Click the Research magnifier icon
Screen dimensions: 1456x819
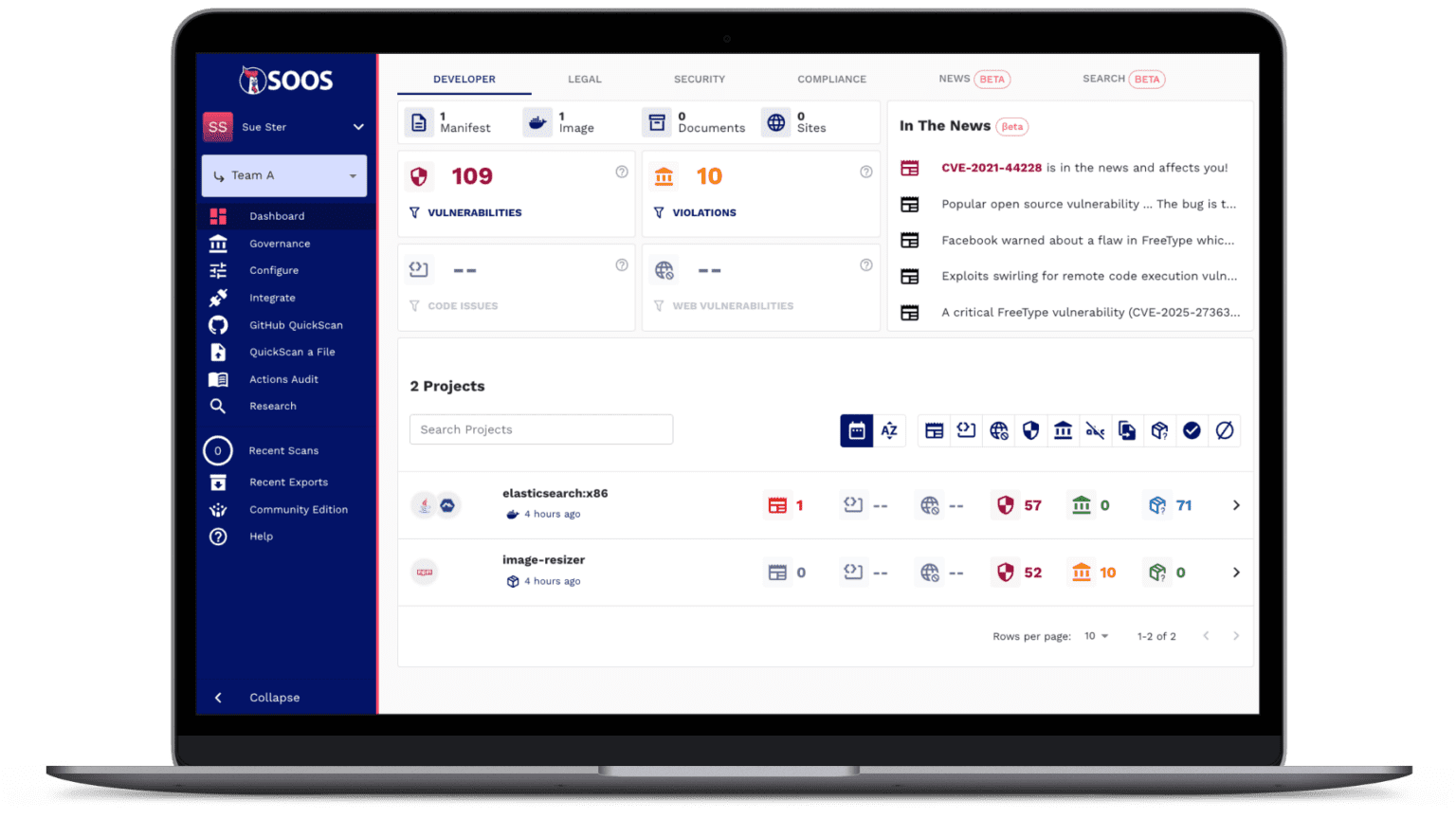click(x=218, y=406)
